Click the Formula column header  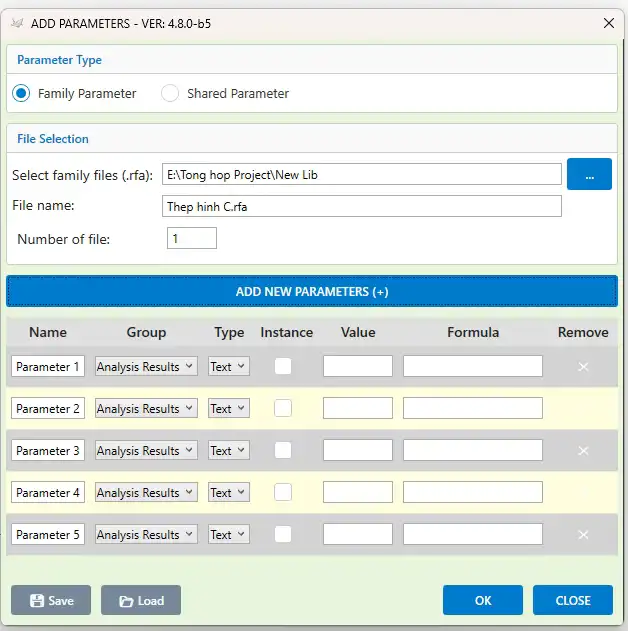[473, 332]
